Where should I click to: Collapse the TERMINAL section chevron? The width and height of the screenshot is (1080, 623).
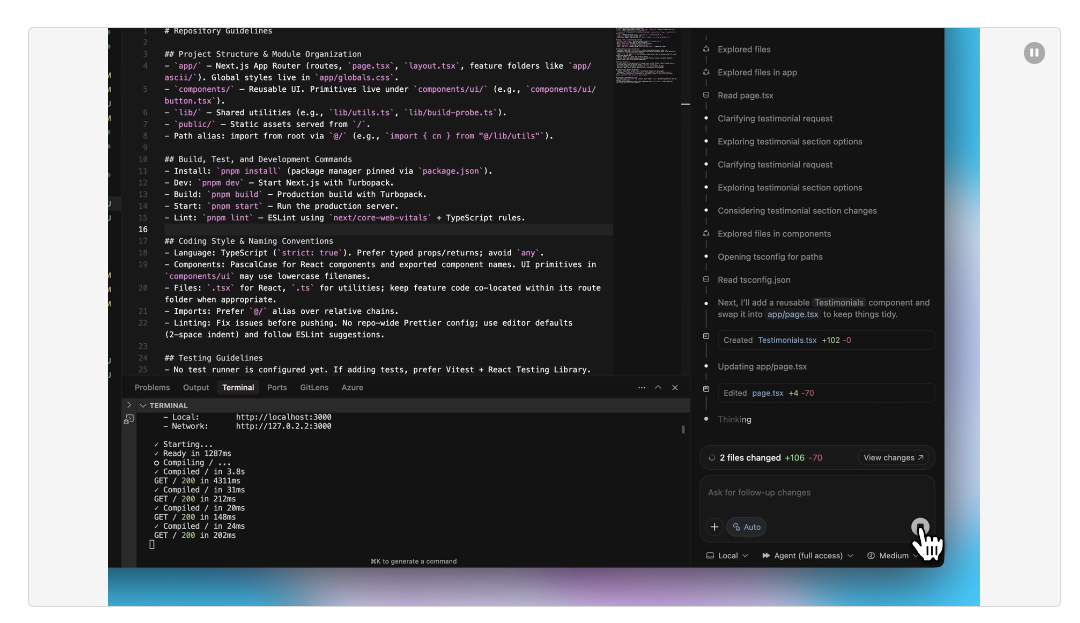(x=143, y=405)
